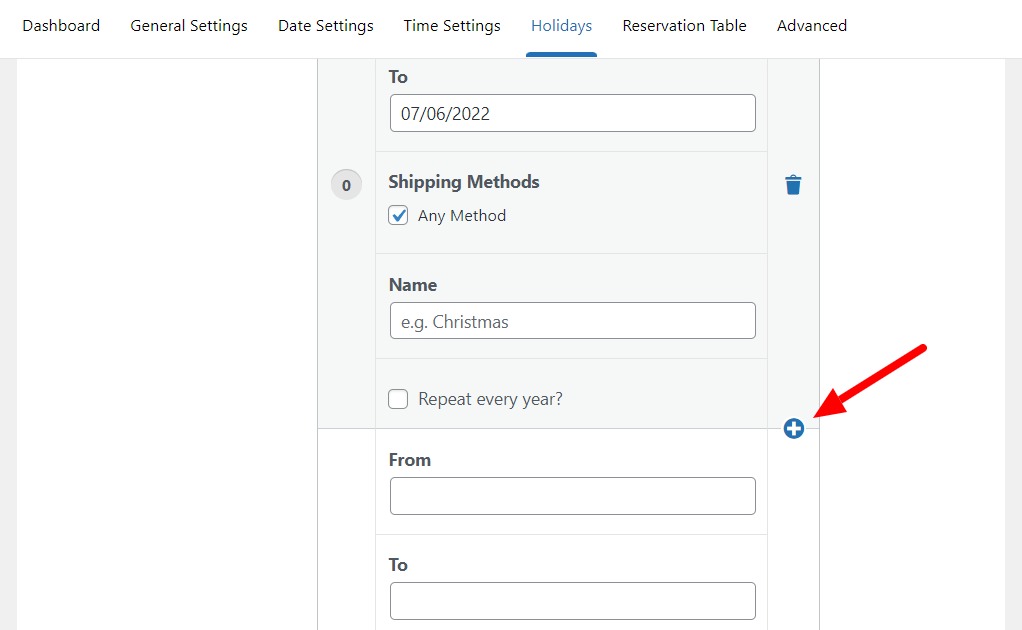Viewport: 1022px width, 630px height.
Task: View the Reservation Table tab
Action: pos(684,26)
